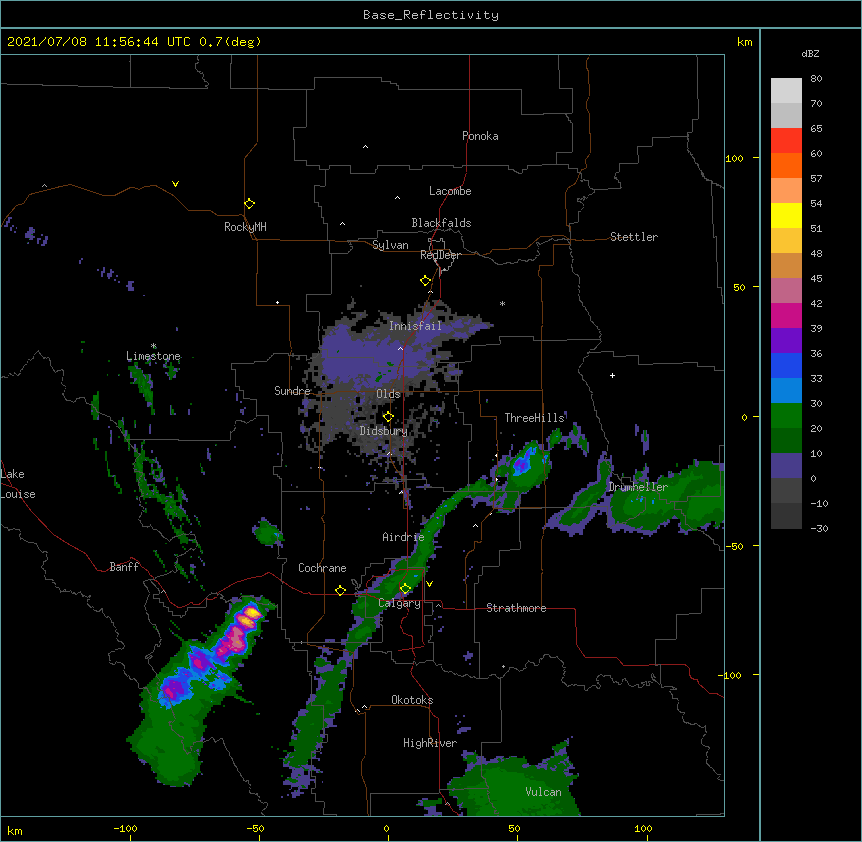862x842 pixels.
Task: Click the purple-blue 10 dBZ legend swatch
Action: pyautogui.click(x=786, y=466)
